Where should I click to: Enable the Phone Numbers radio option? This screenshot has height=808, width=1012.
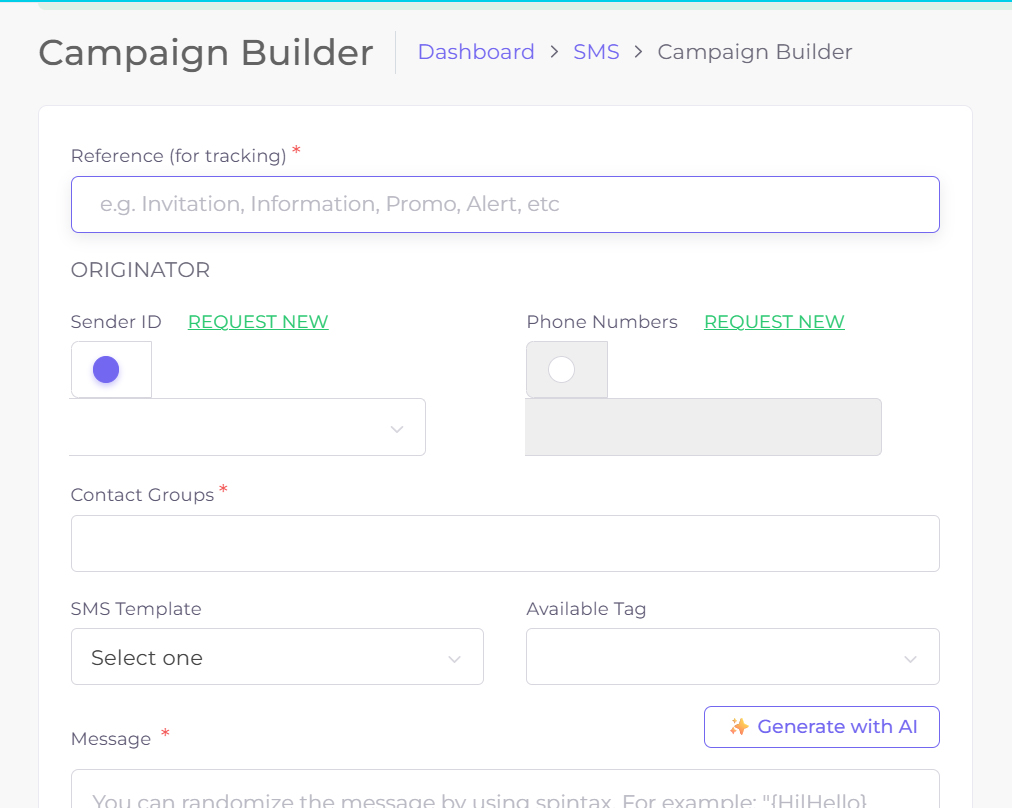562,370
